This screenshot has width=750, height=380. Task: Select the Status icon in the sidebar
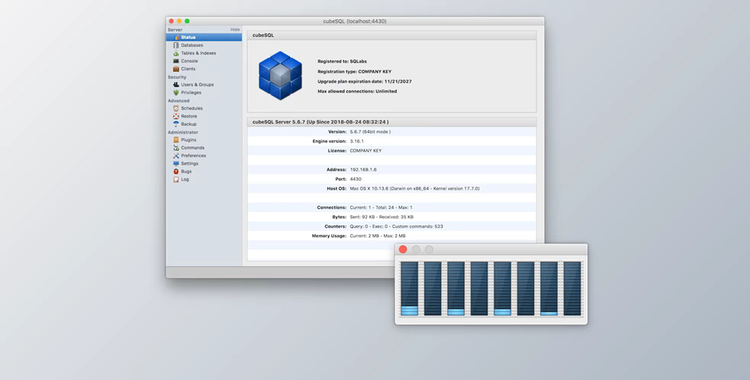point(176,37)
